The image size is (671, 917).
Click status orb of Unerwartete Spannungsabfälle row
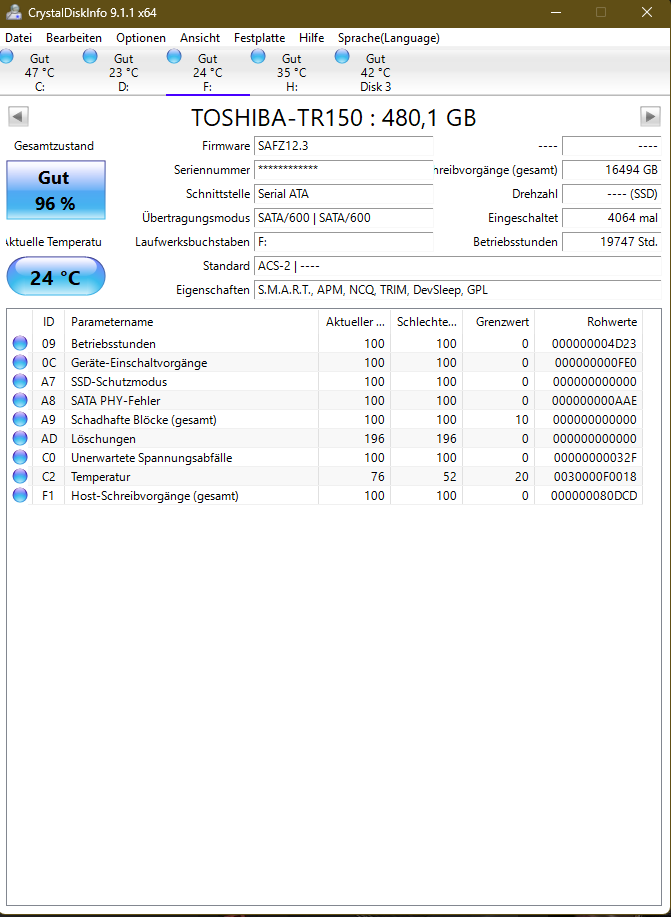pyautogui.click(x=20, y=457)
